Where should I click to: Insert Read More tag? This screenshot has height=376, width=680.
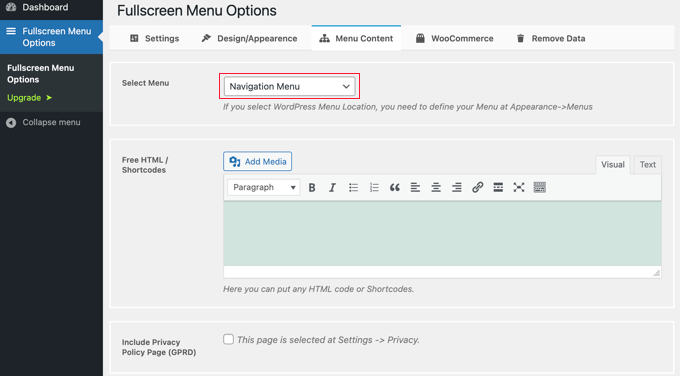point(498,187)
